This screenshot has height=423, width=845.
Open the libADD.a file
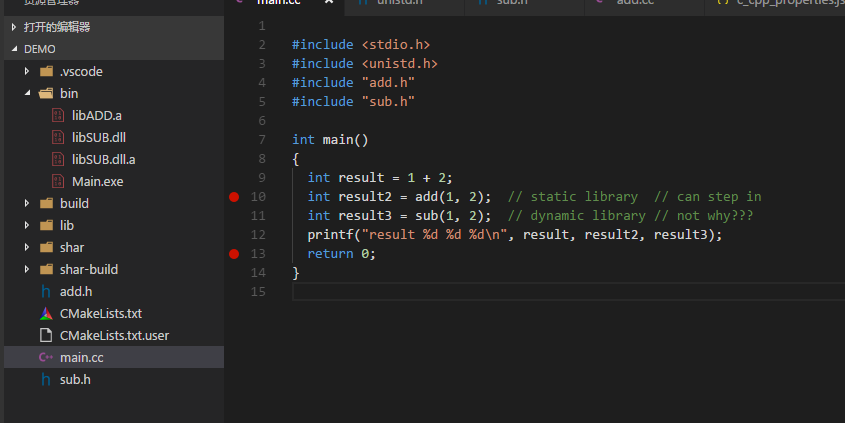(x=97, y=115)
